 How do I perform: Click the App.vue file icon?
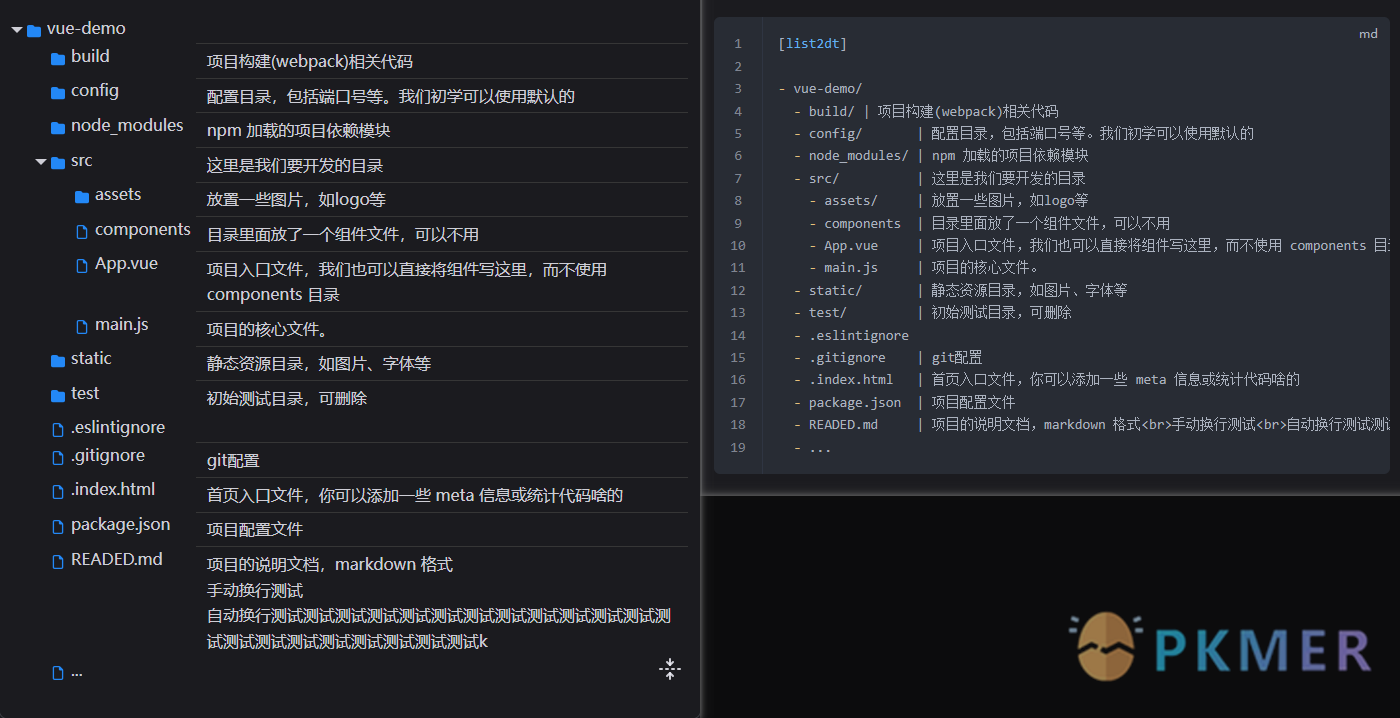click(x=82, y=265)
